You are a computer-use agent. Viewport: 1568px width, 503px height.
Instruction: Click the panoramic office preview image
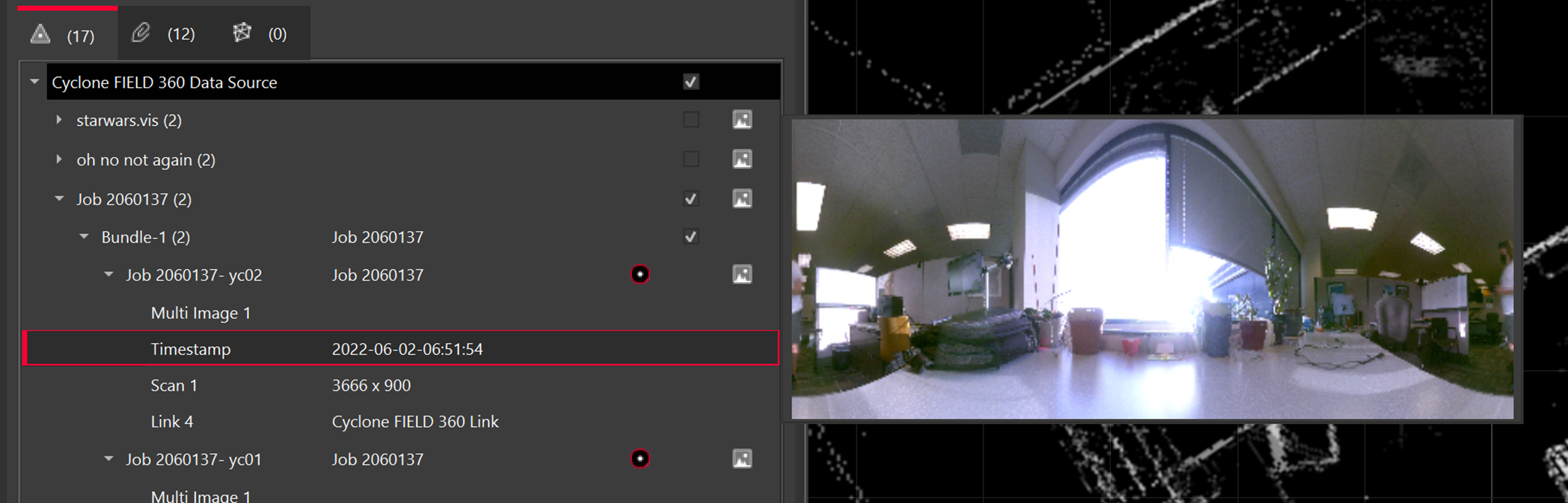1152,269
